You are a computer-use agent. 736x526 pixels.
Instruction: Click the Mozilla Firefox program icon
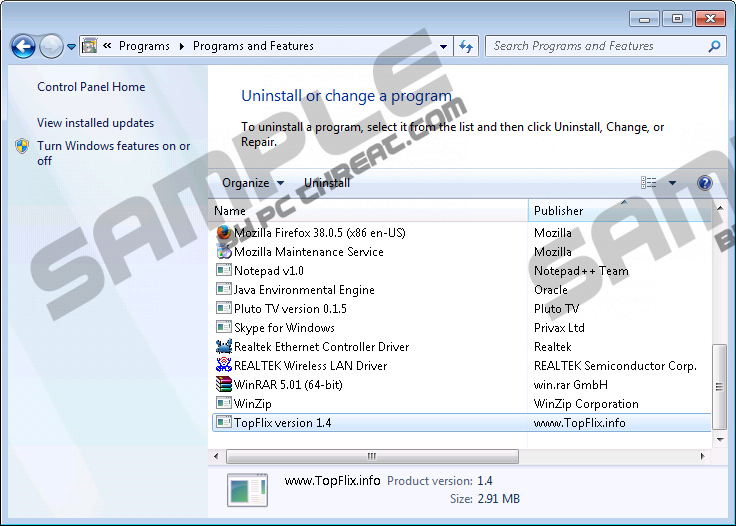coord(224,233)
